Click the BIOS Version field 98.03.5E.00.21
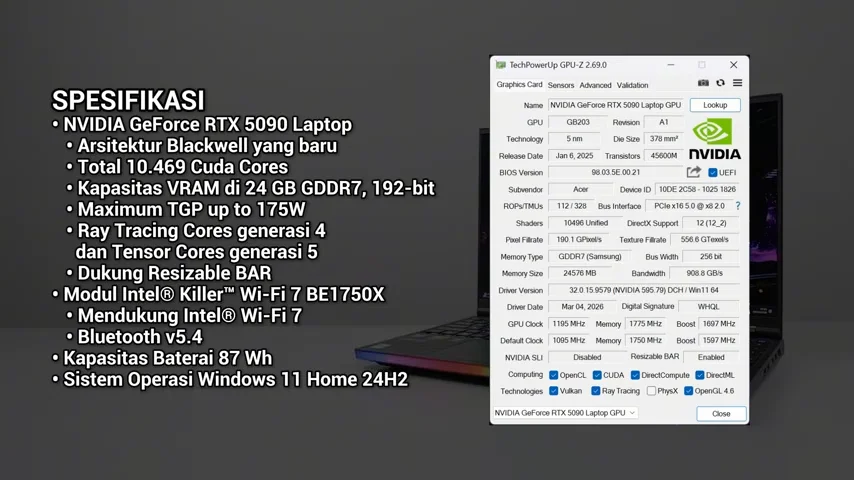The height and width of the screenshot is (480, 854). coord(615,172)
